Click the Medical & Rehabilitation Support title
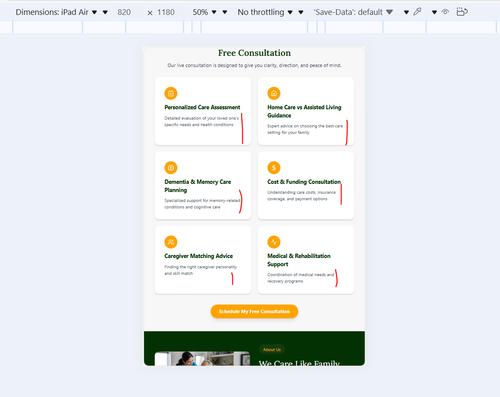Screen dimensions: 500x397 299,260
